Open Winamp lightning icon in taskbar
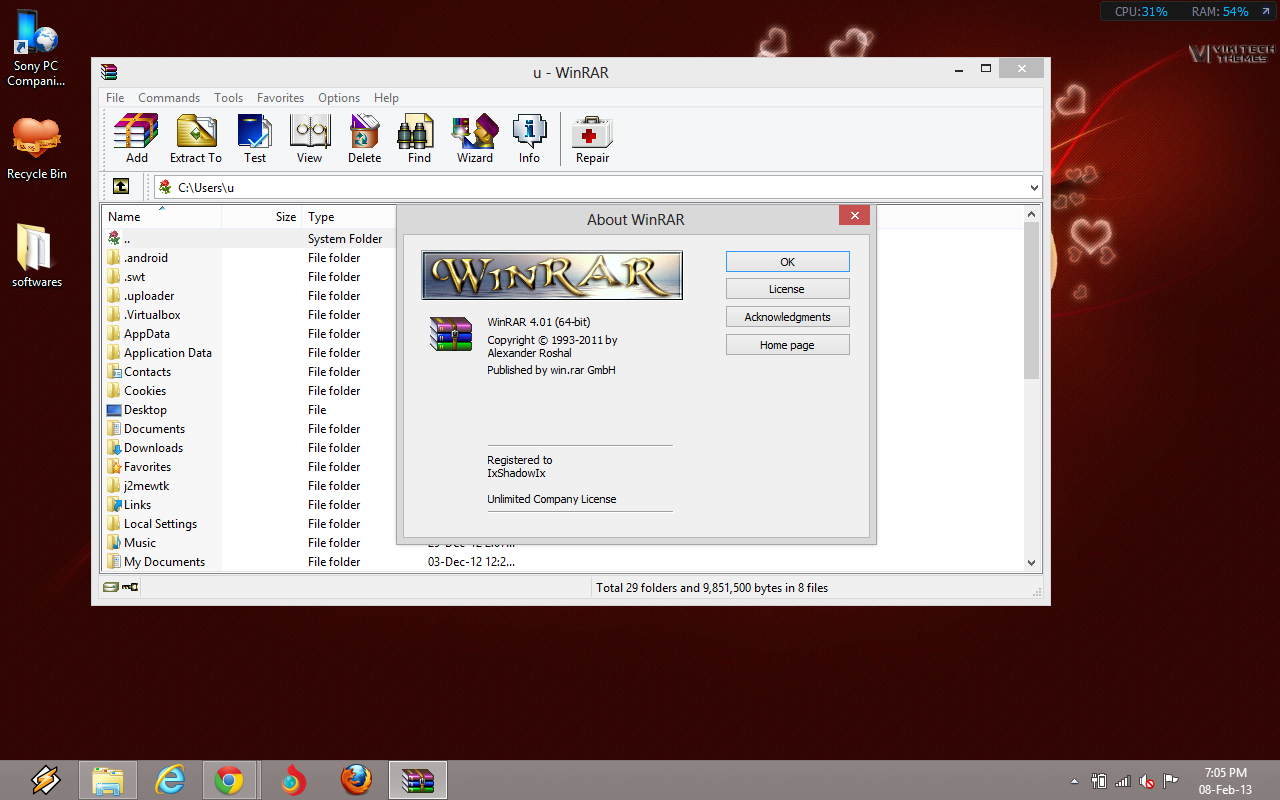 (x=45, y=780)
